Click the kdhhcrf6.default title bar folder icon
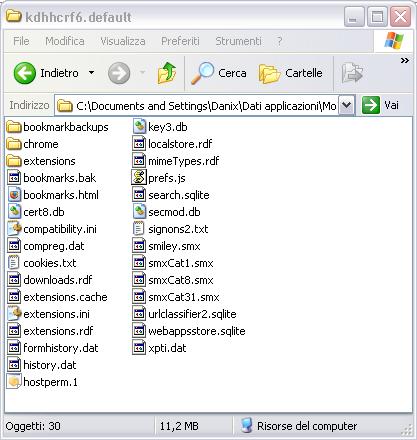417x440 pixels. click(14, 16)
